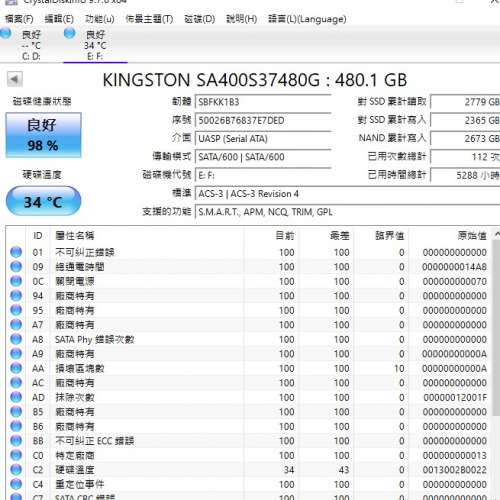Open the 磁碟(D) menu
Viewport: 500px width, 500px height.
click(x=200, y=19)
